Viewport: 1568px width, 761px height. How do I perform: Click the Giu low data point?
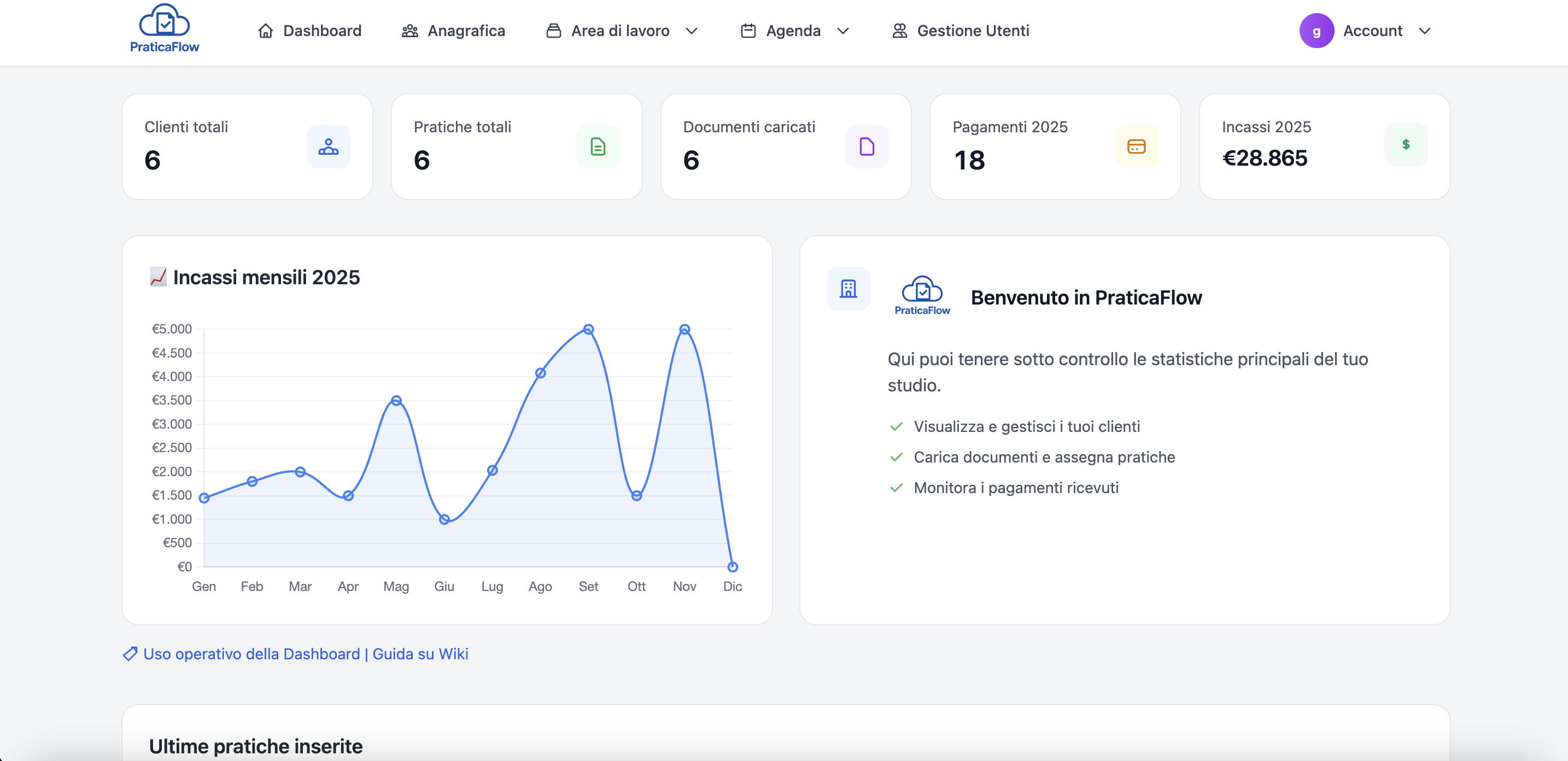pyautogui.click(x=444, y=519)
